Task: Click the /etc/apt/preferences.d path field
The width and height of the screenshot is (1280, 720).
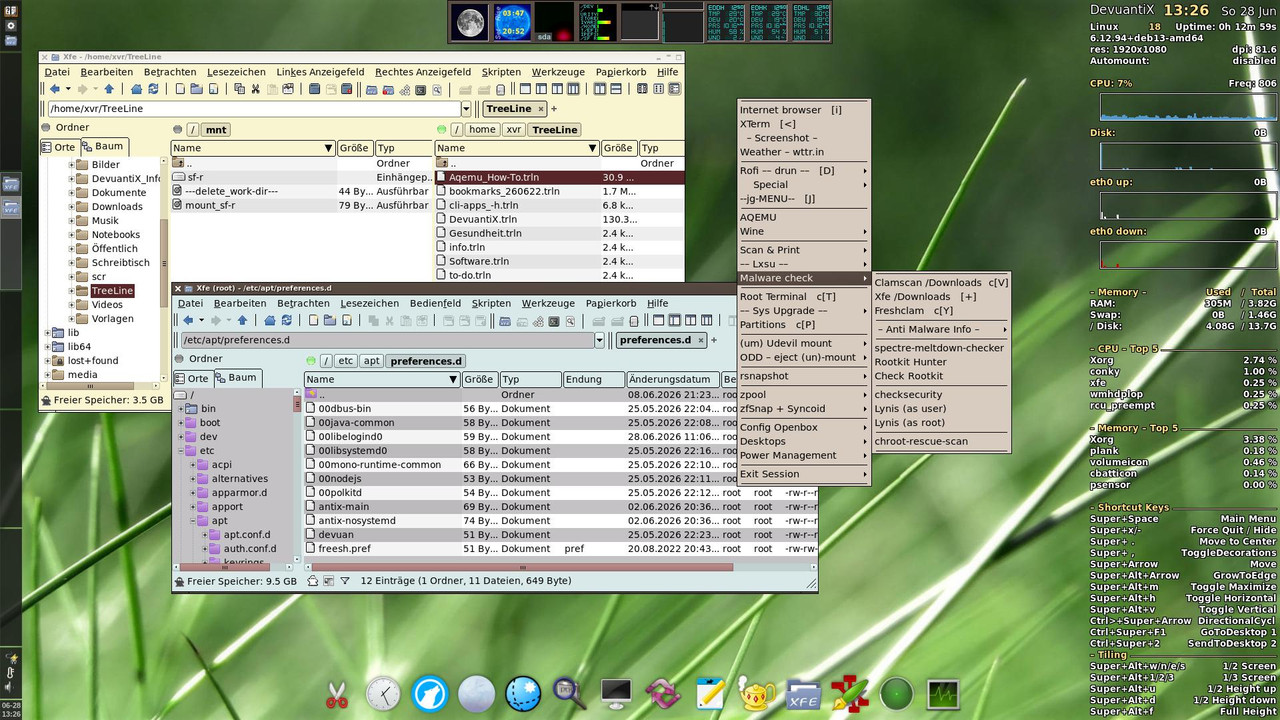Action: (x=387, y=340)
